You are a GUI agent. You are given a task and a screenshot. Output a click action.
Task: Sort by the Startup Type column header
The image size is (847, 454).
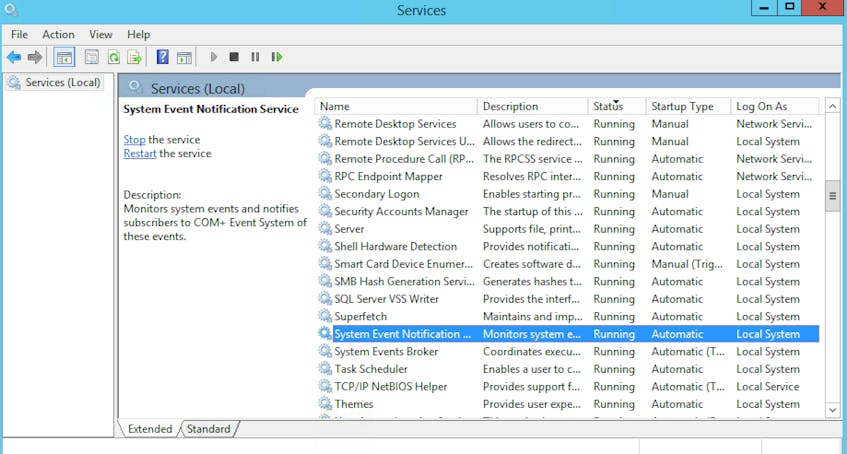689,106
